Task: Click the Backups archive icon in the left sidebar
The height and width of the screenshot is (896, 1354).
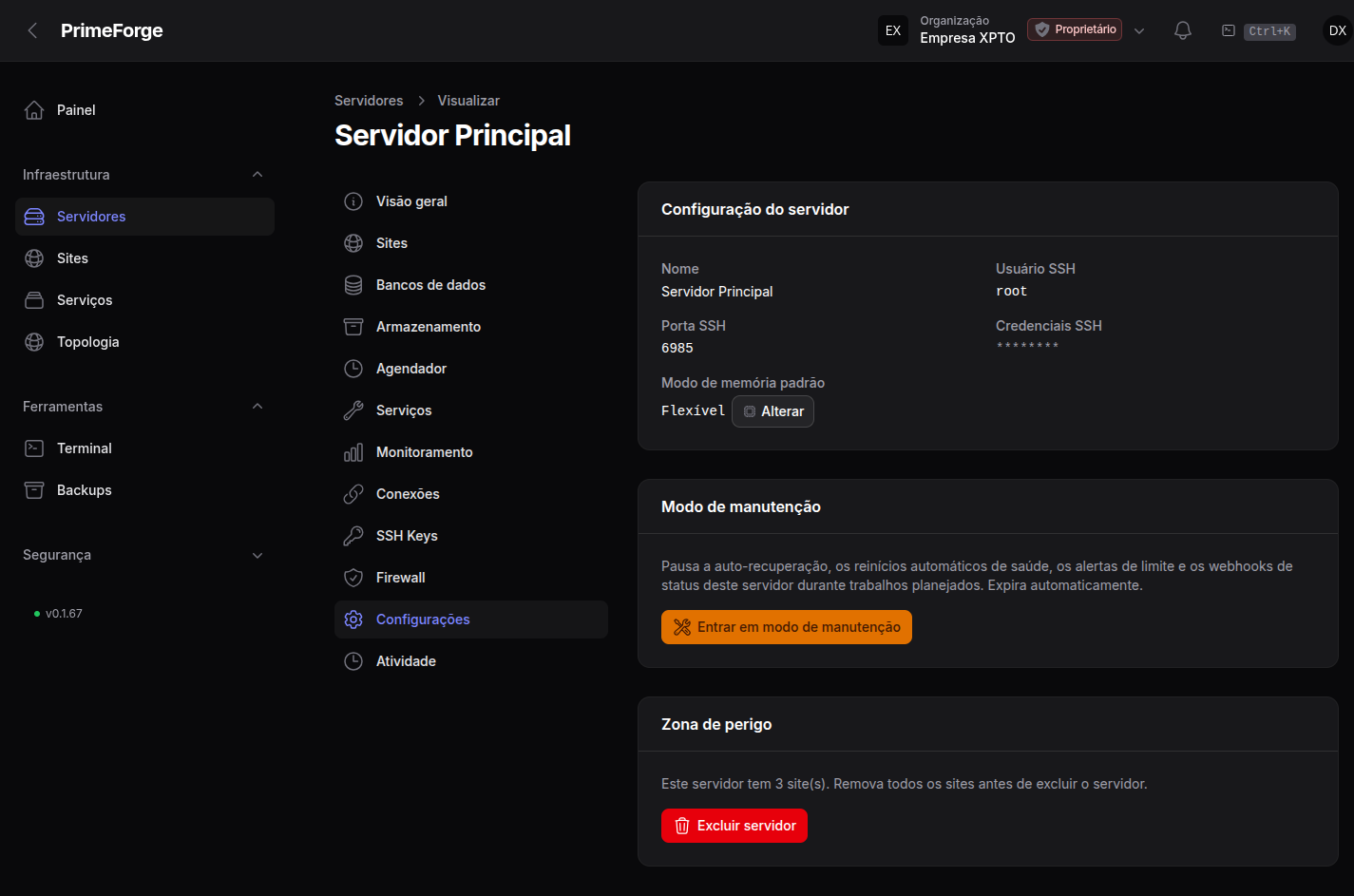Action: point(34,490)
